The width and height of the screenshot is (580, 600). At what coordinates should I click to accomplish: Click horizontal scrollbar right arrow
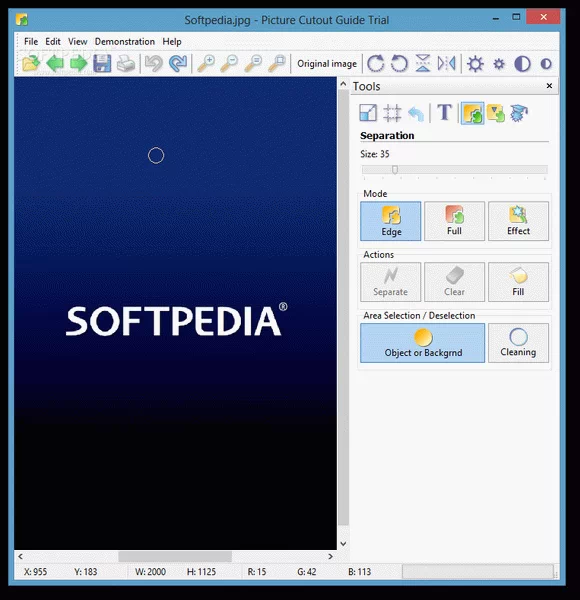click(331, 556)
